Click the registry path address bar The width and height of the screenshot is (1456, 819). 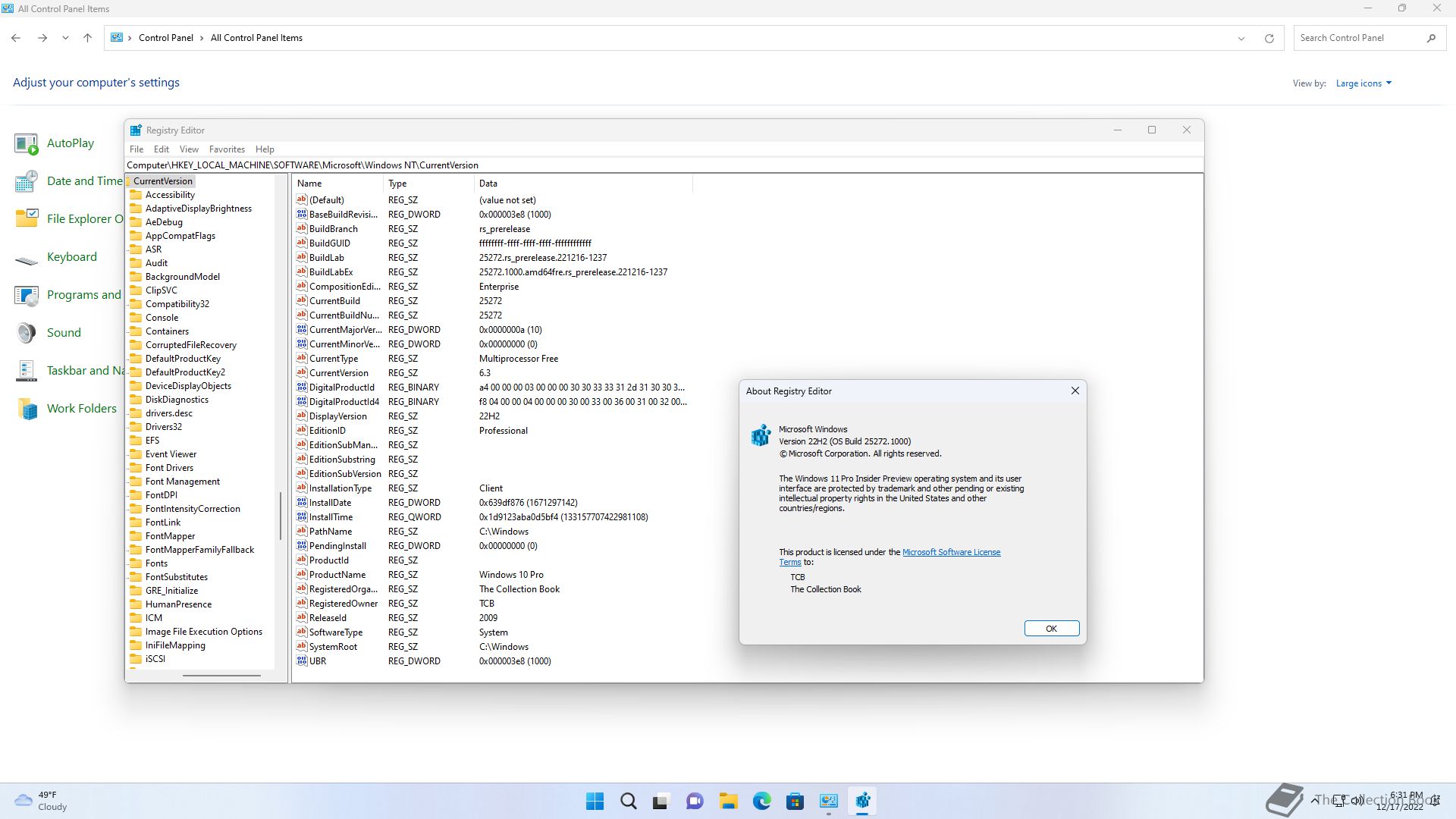pos(664,165)
